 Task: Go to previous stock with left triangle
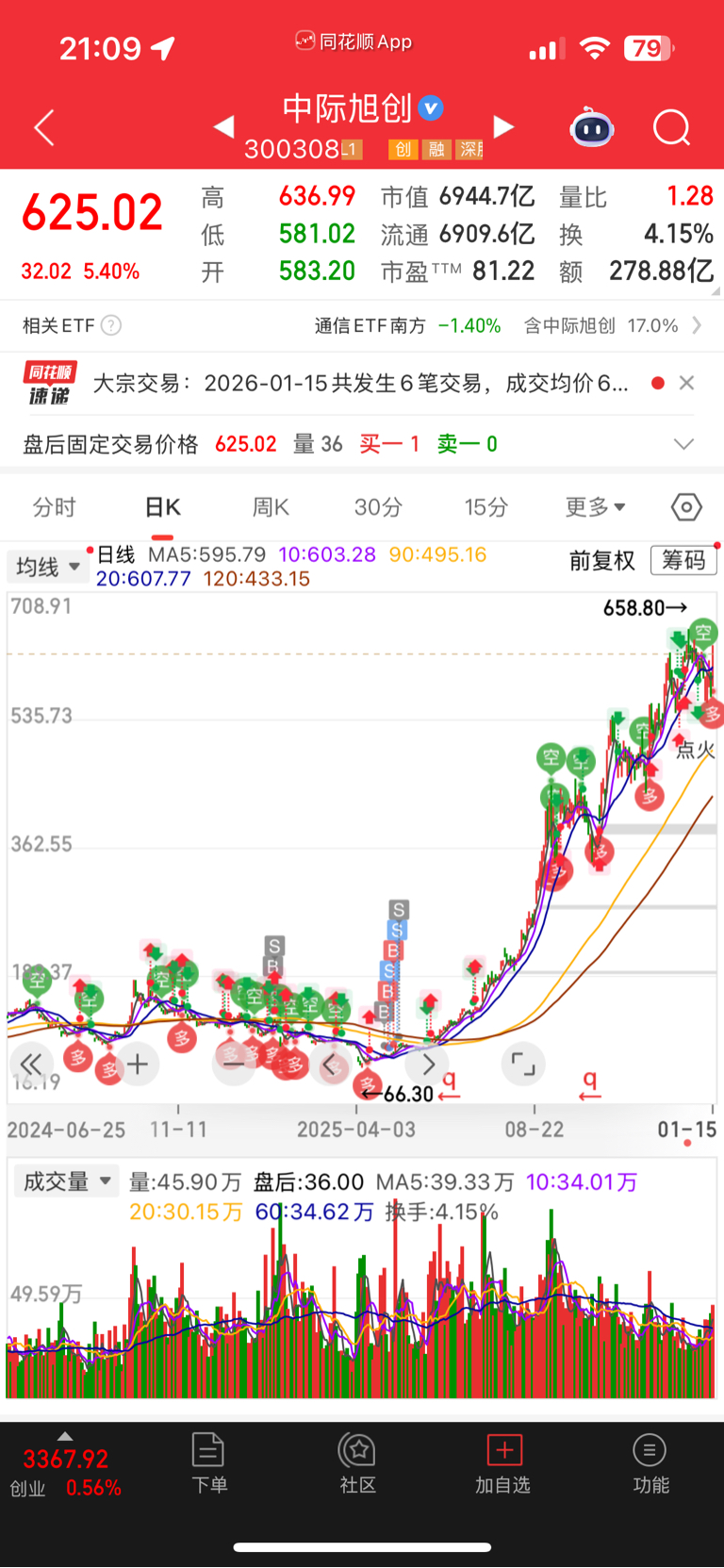[223, 126]
